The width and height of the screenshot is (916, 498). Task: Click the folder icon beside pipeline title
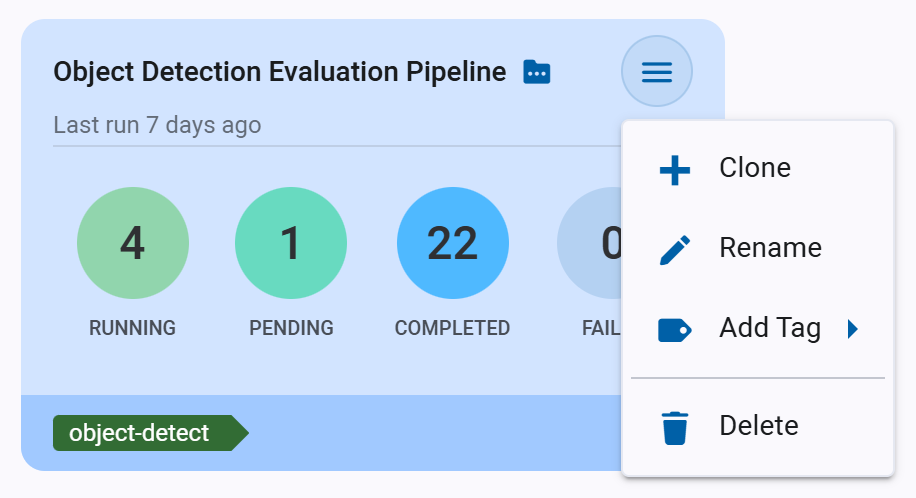click(536, 72)
